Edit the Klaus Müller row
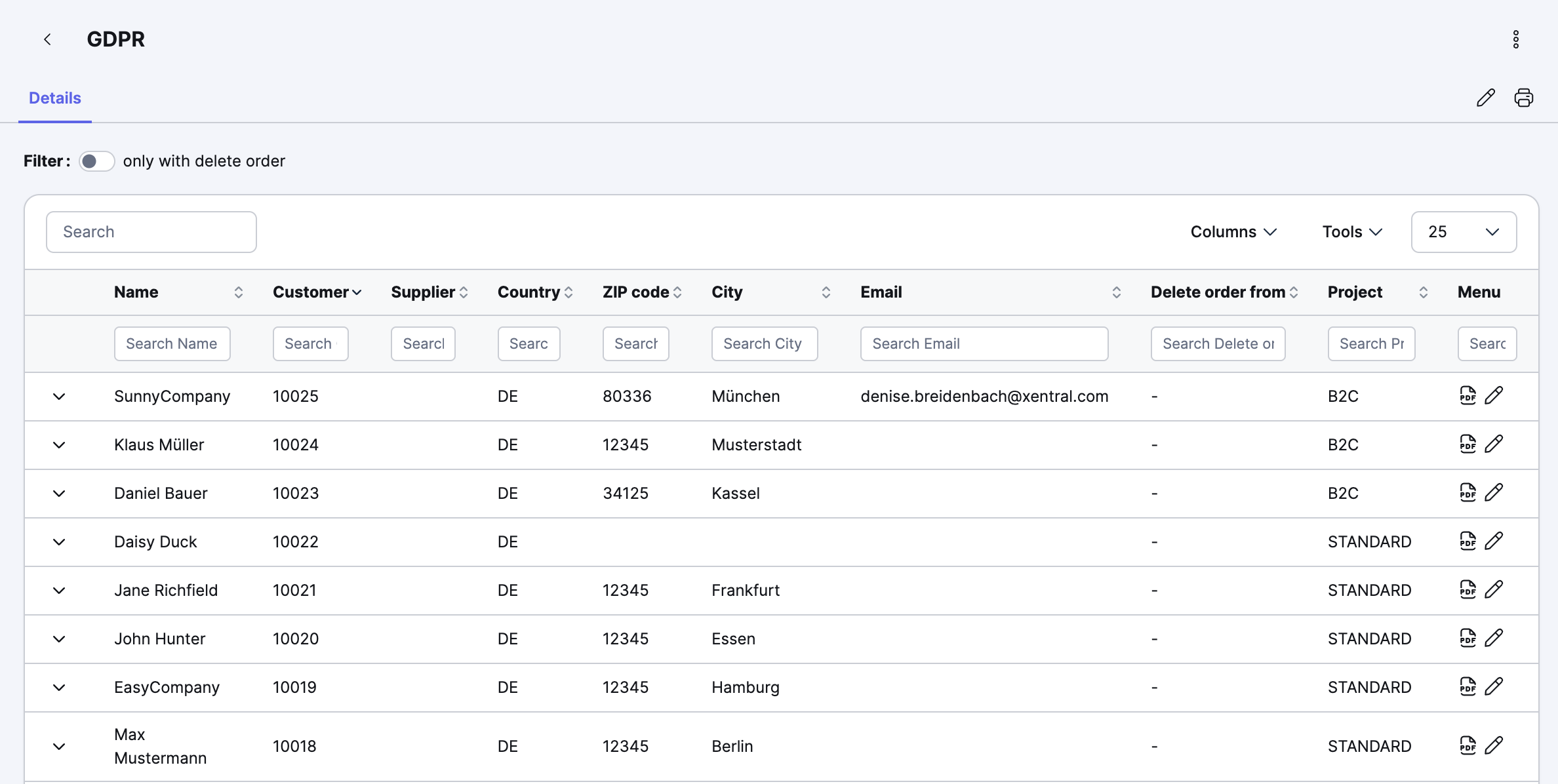Viewport: 1558px width, 784px height. [x=1494, y=444]
